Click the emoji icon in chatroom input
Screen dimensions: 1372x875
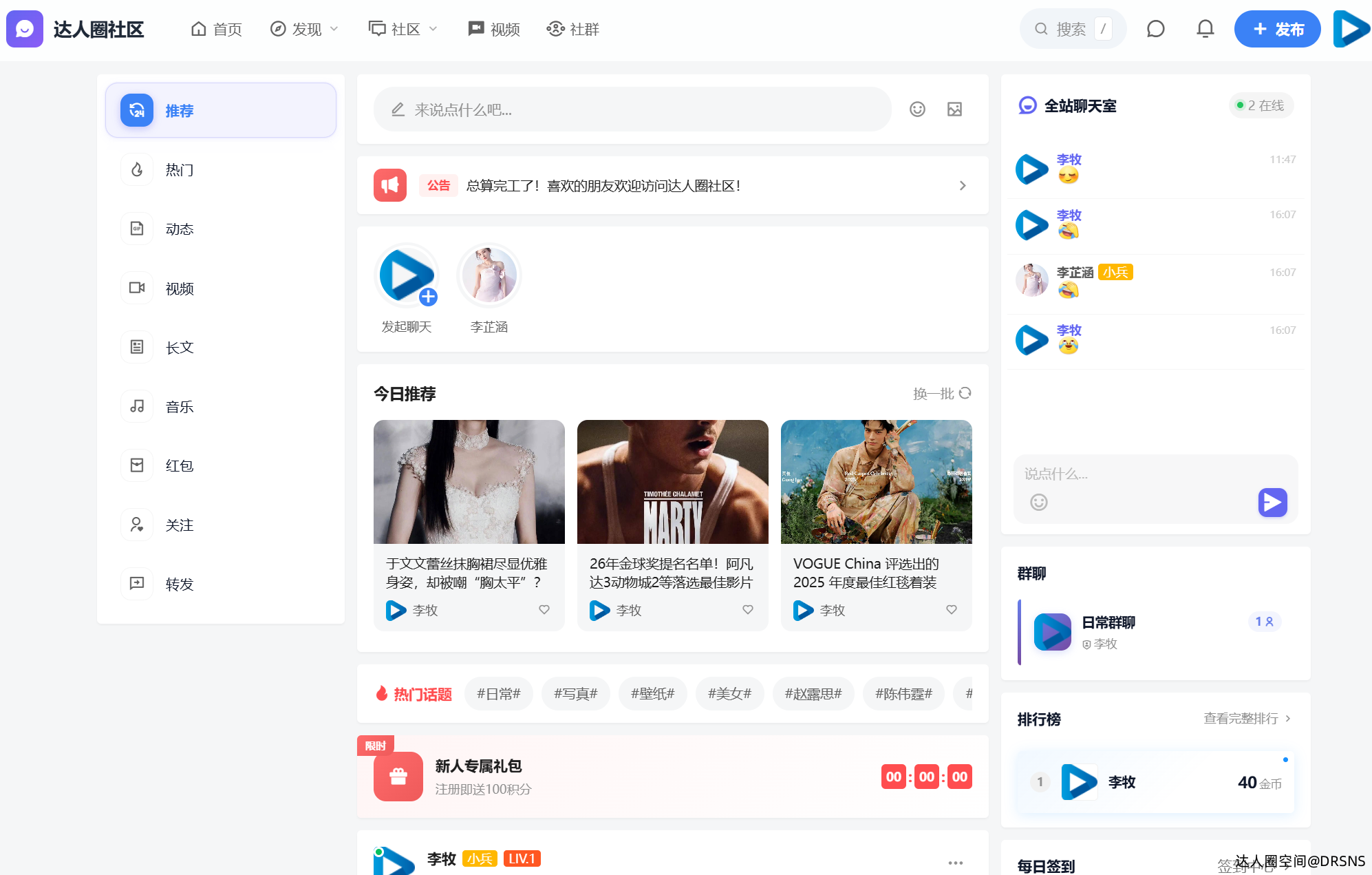(1038, 503)
